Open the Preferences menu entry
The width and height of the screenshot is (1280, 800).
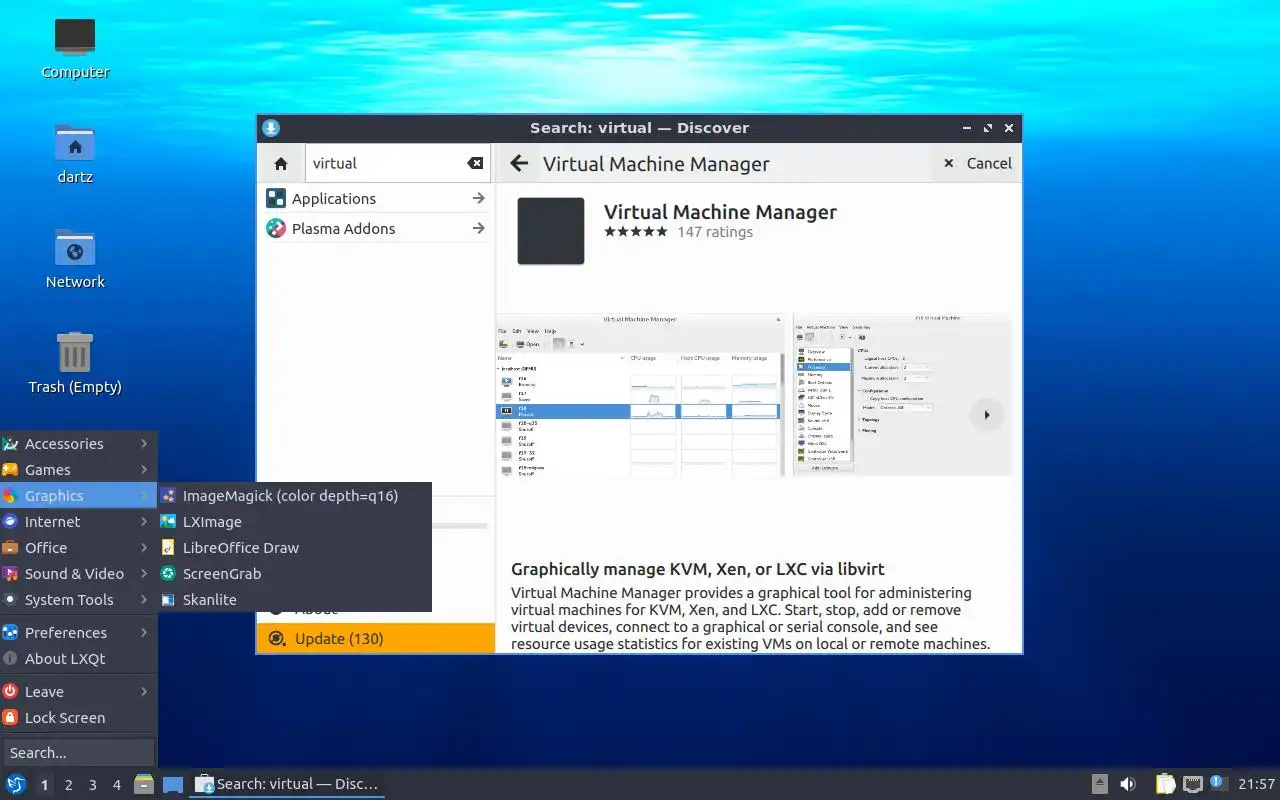pos(78,633)
